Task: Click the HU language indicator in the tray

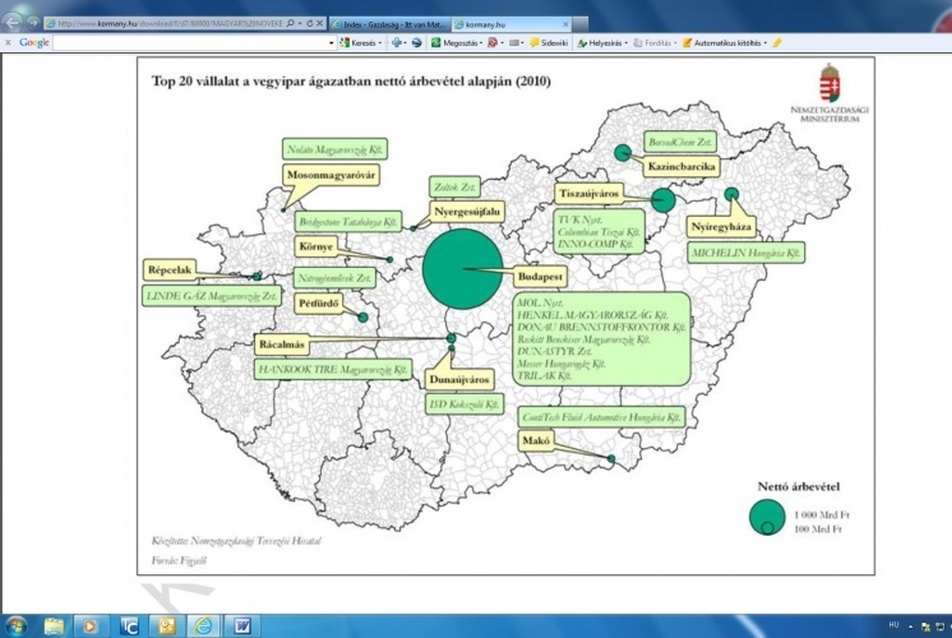Action: 894,625
